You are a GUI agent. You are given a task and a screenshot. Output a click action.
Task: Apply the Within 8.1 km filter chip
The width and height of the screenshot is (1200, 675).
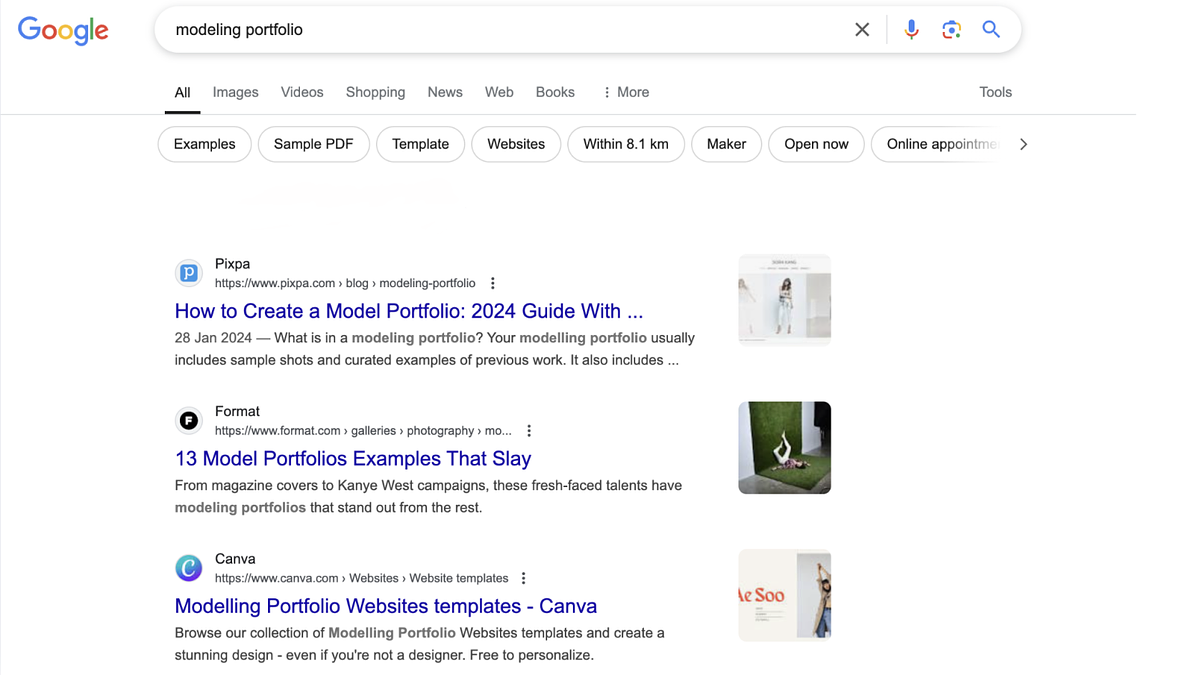(626, 144)
